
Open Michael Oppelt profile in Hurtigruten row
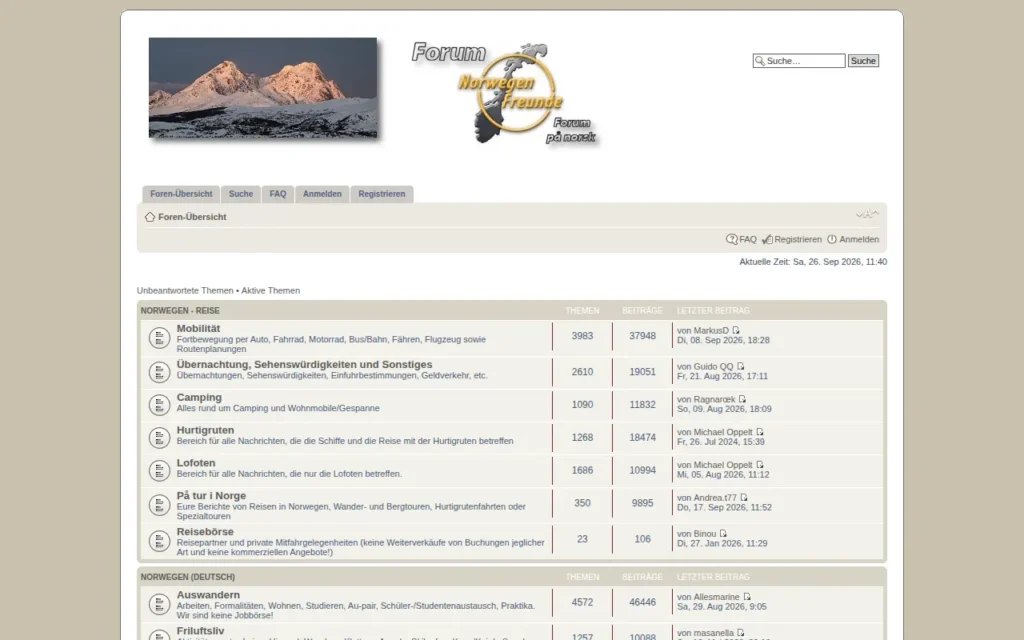(x=722, y=432)
